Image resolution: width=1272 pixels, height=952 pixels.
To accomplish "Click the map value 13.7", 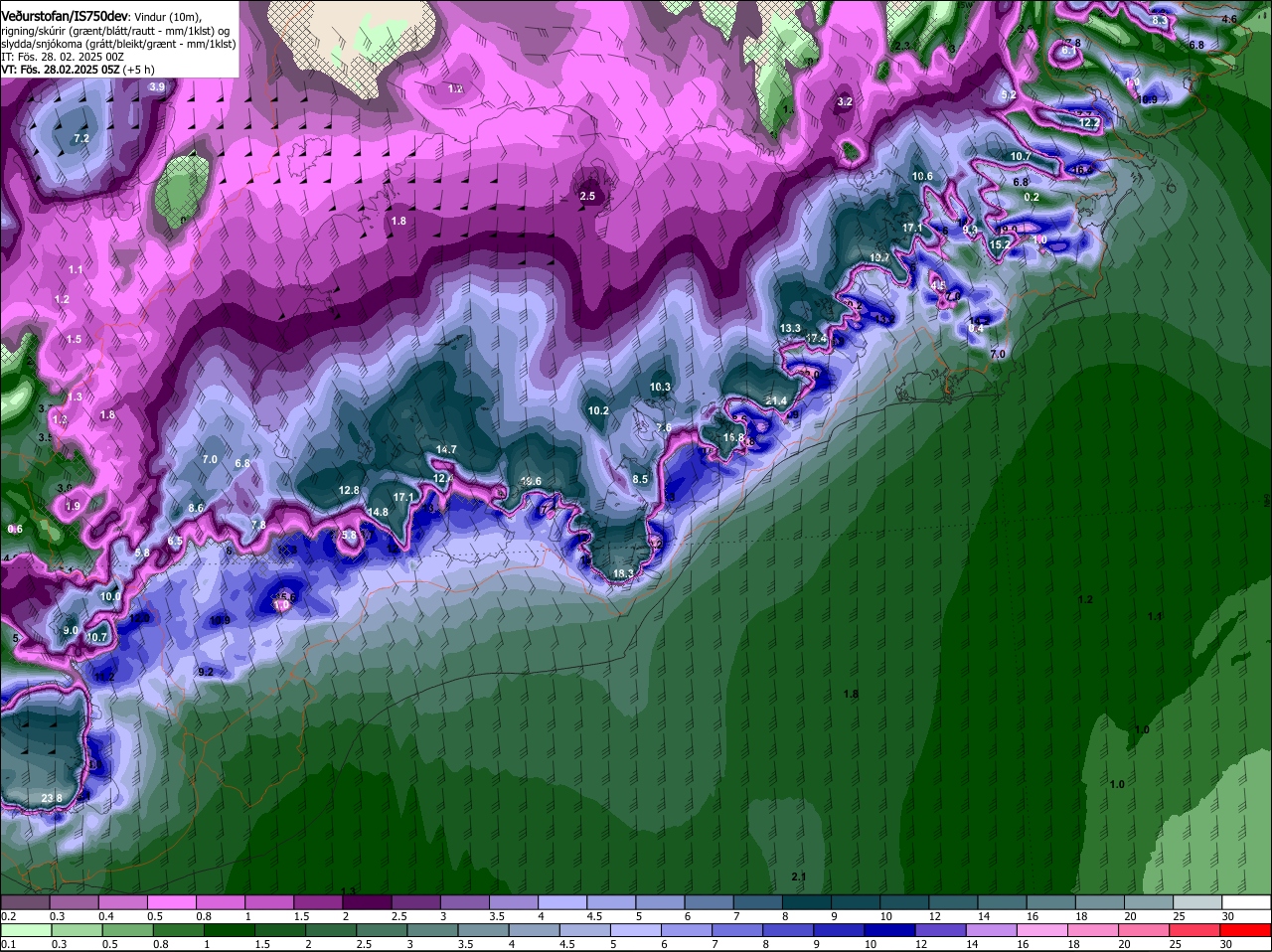I will [879, 257].
